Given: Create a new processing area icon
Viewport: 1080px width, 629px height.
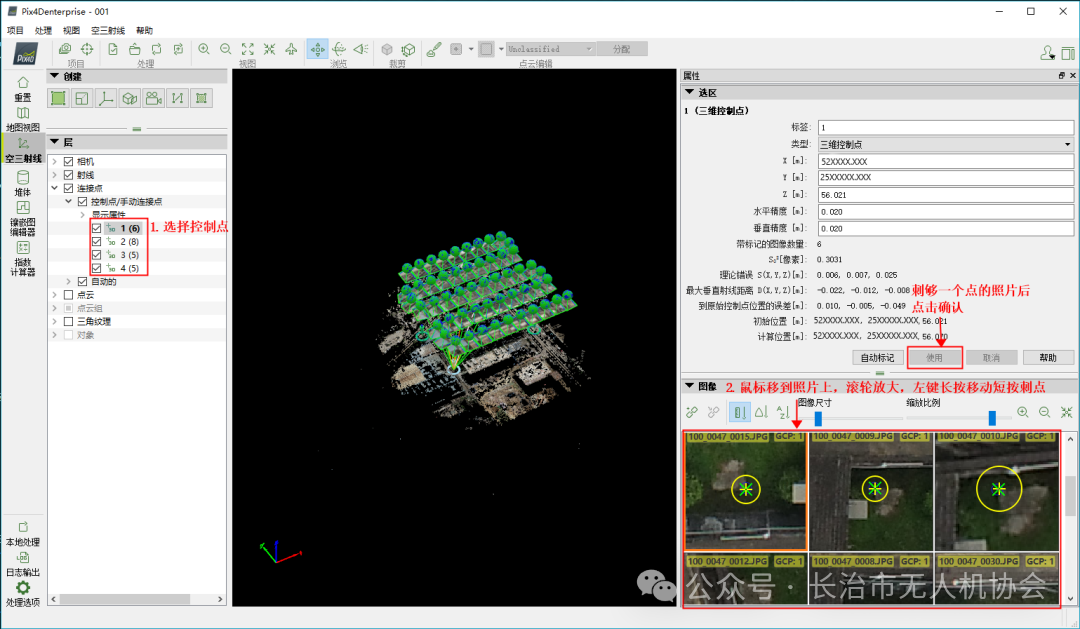Looking at the screenshot, I should 59,99.
